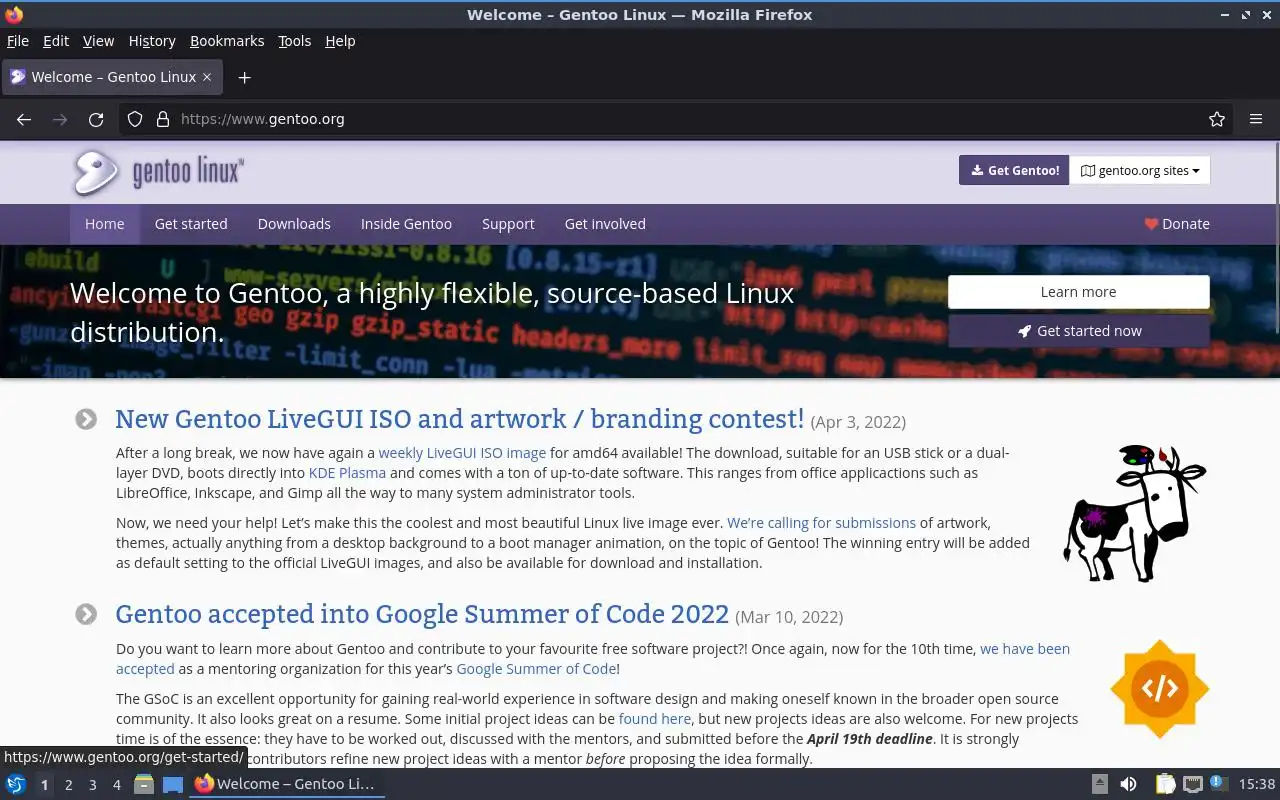
Task: Expand the gentoo.org sites dropdown
Action: [x=1140, y=170]
